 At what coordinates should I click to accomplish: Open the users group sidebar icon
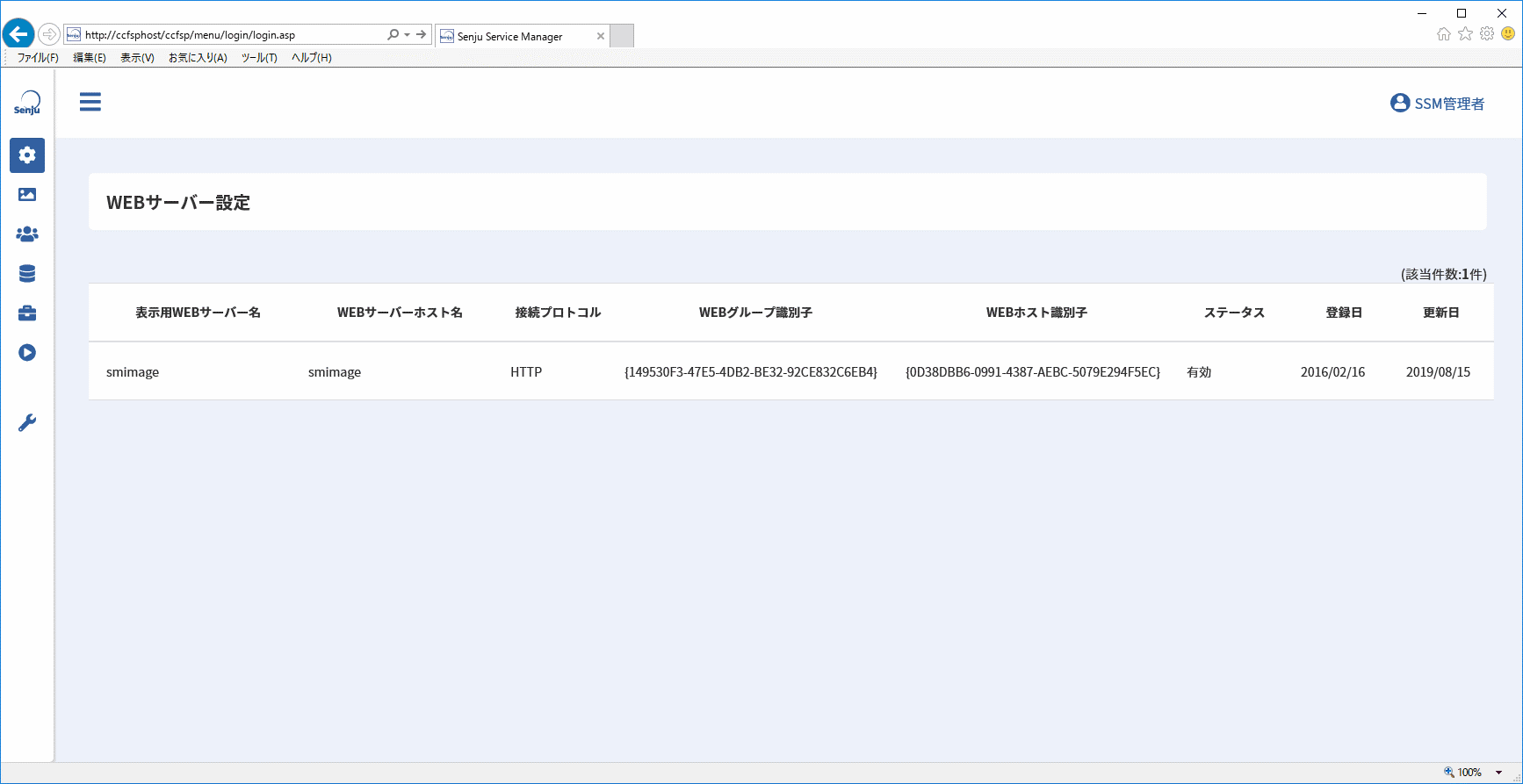click(27, 234)
